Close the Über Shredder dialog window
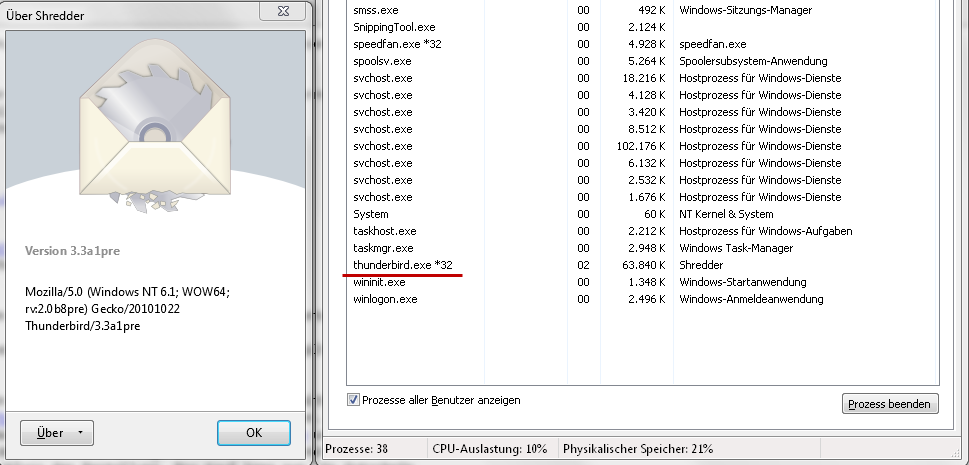 (x=283, y=11)
